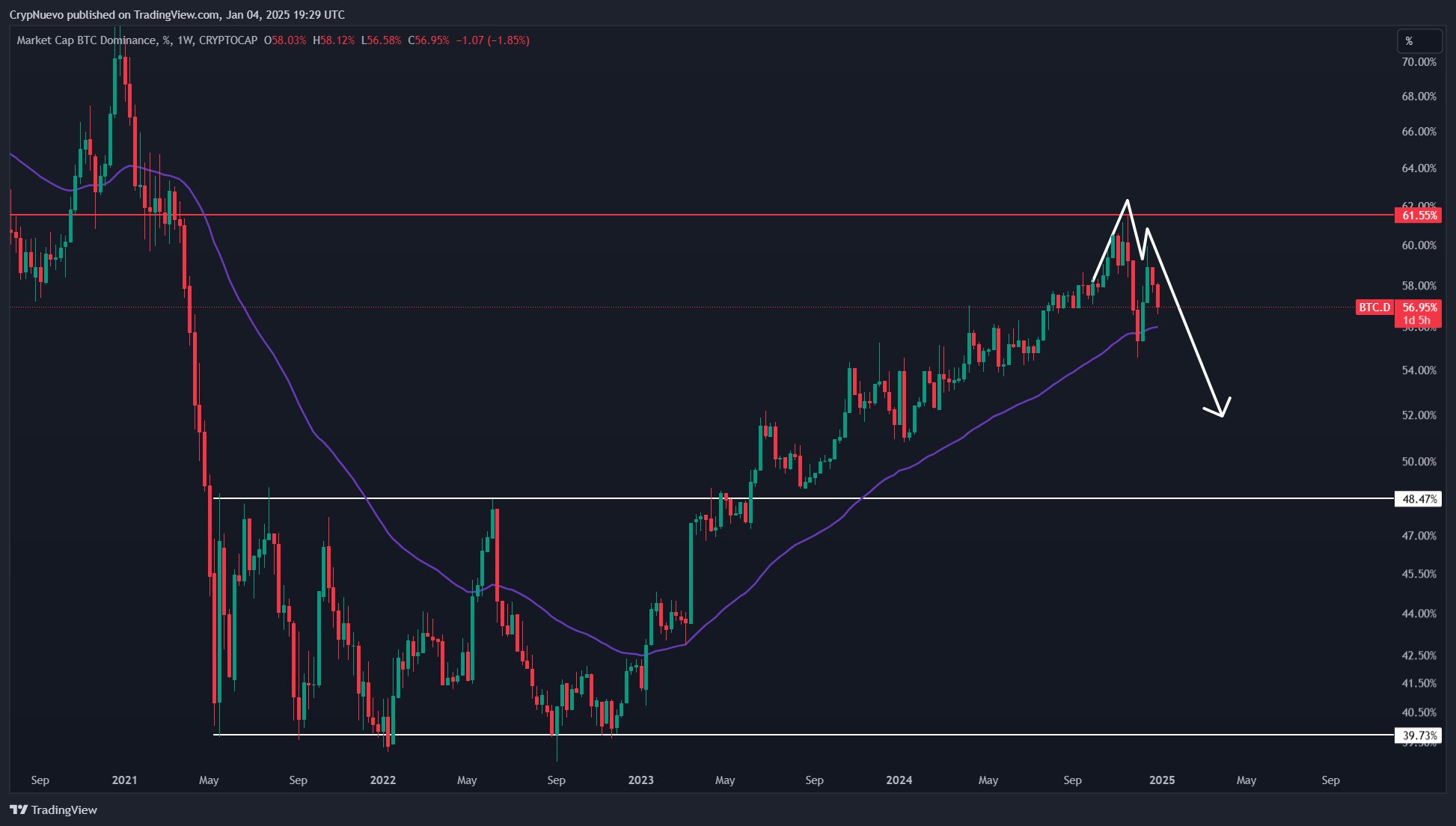Screen dimensions: 1456x826
Task: Toggle the % percentage scale button
Action: pyautogui.click(x=1419, y=41)
